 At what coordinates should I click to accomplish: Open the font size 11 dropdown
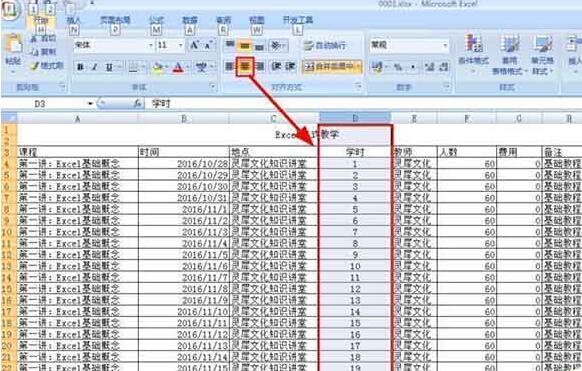(181, 45)
